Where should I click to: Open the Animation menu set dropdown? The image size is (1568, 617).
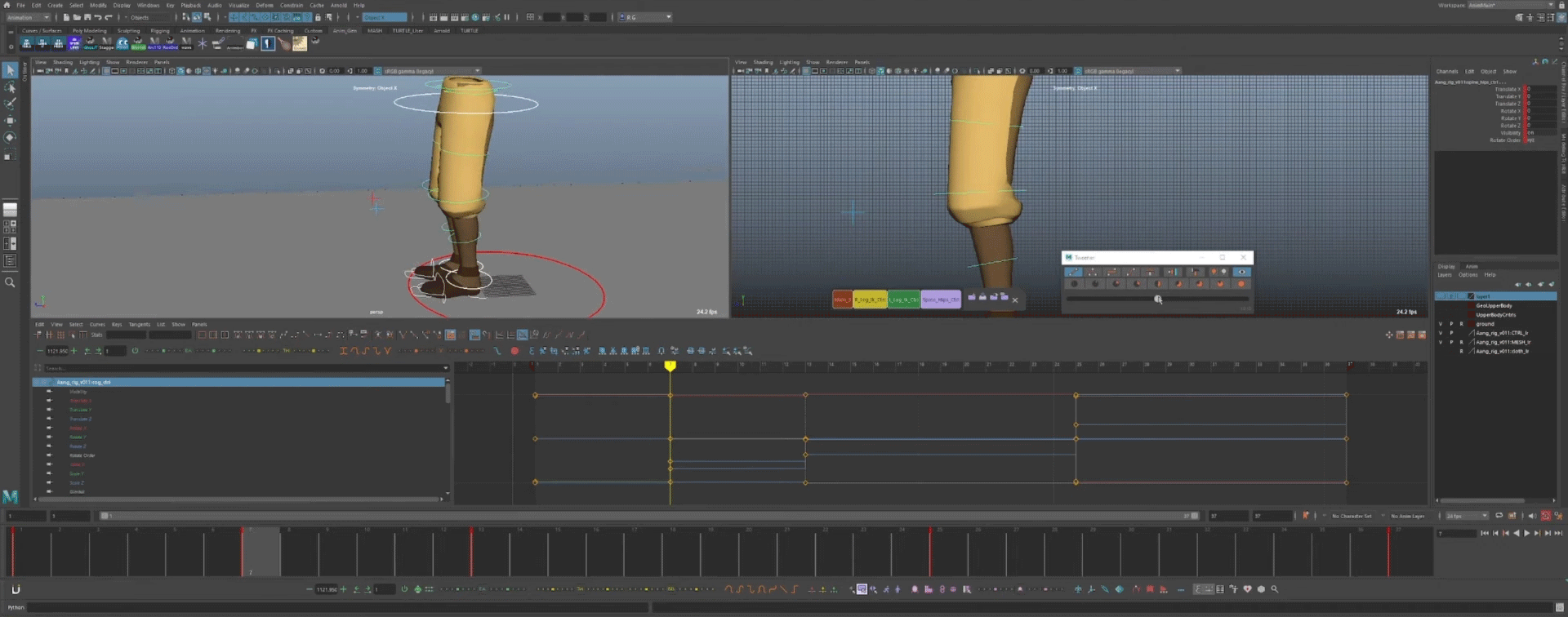29,17
